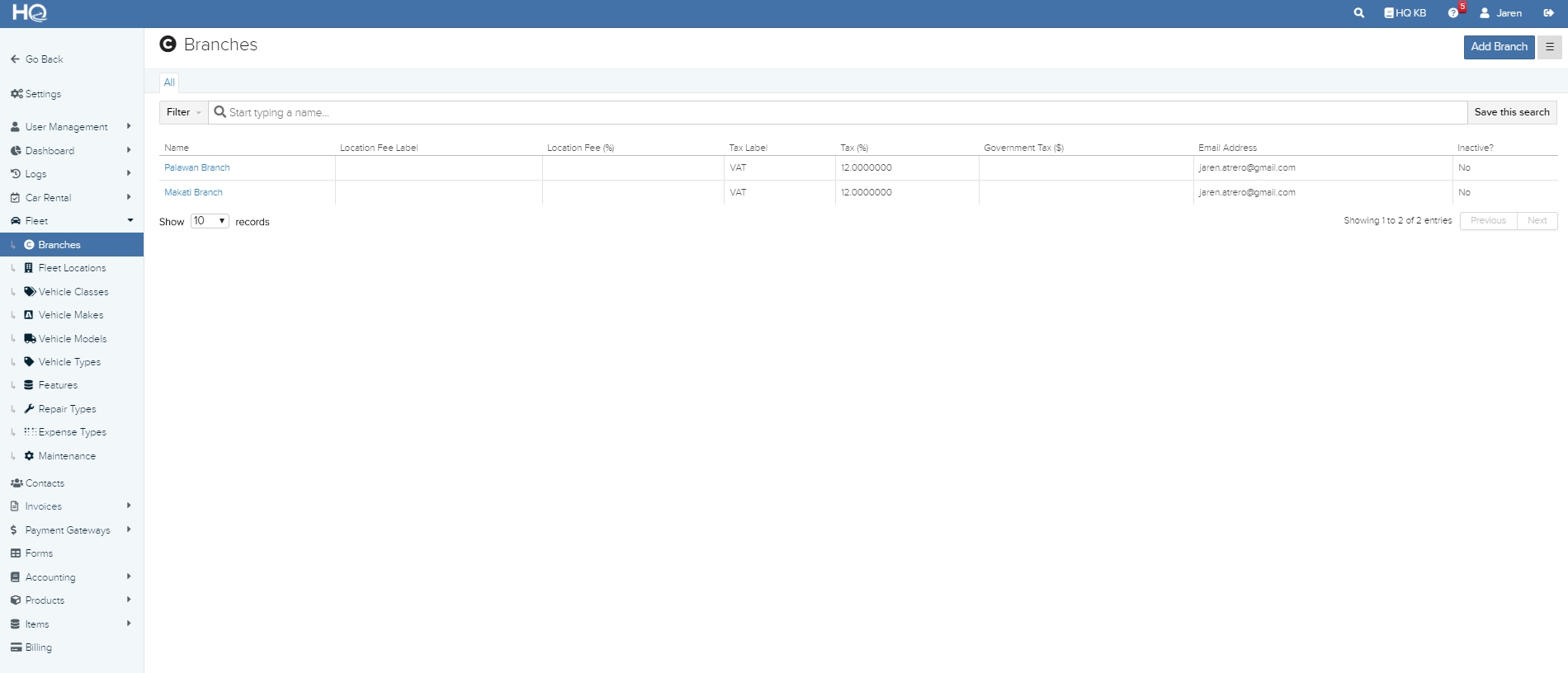The width and height of the screenshot is (1568, 673).
Task: Click the HQ logo in top bar
Action: point(30,12)
